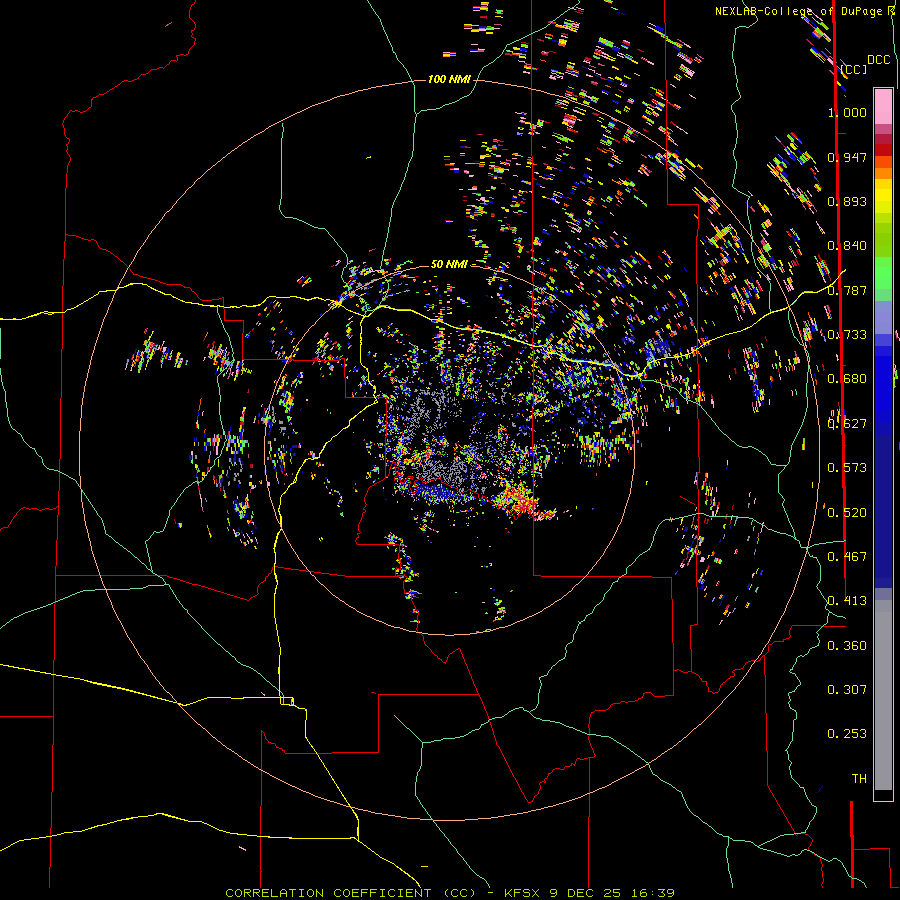
Task: Click the 100 NMI range ring label
Action: [x=449, y=79]
